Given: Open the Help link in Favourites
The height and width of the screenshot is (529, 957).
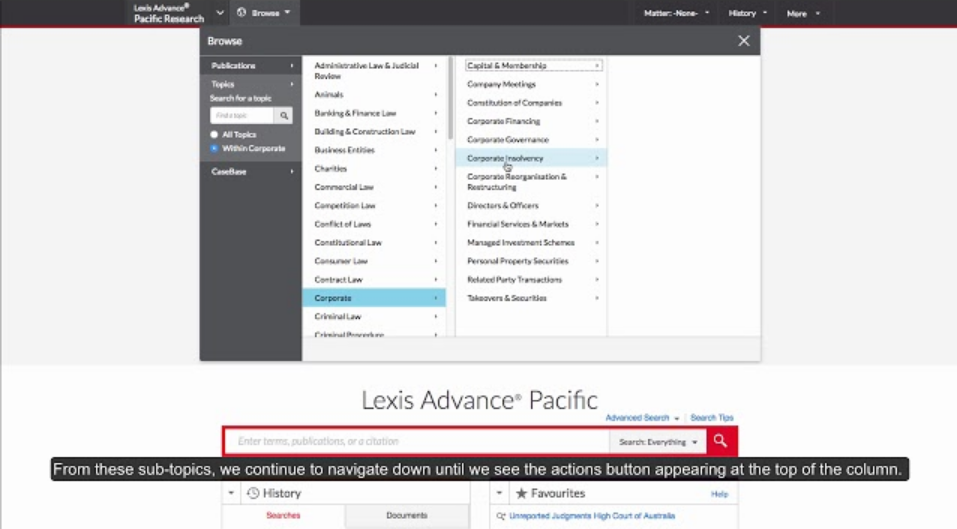Looking at the screenshot, I should [720, 494].
